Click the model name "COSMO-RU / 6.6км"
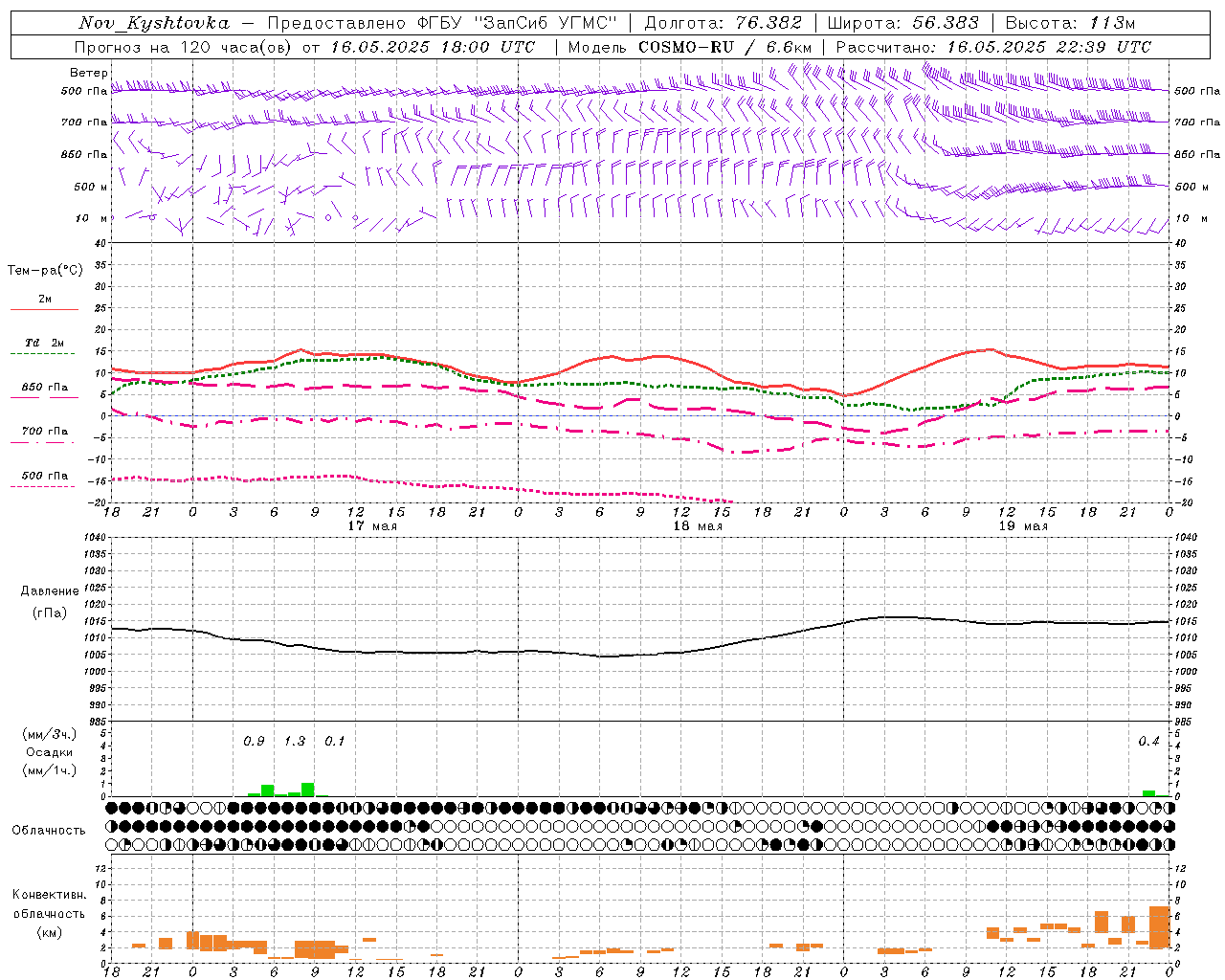 [724, 47]
